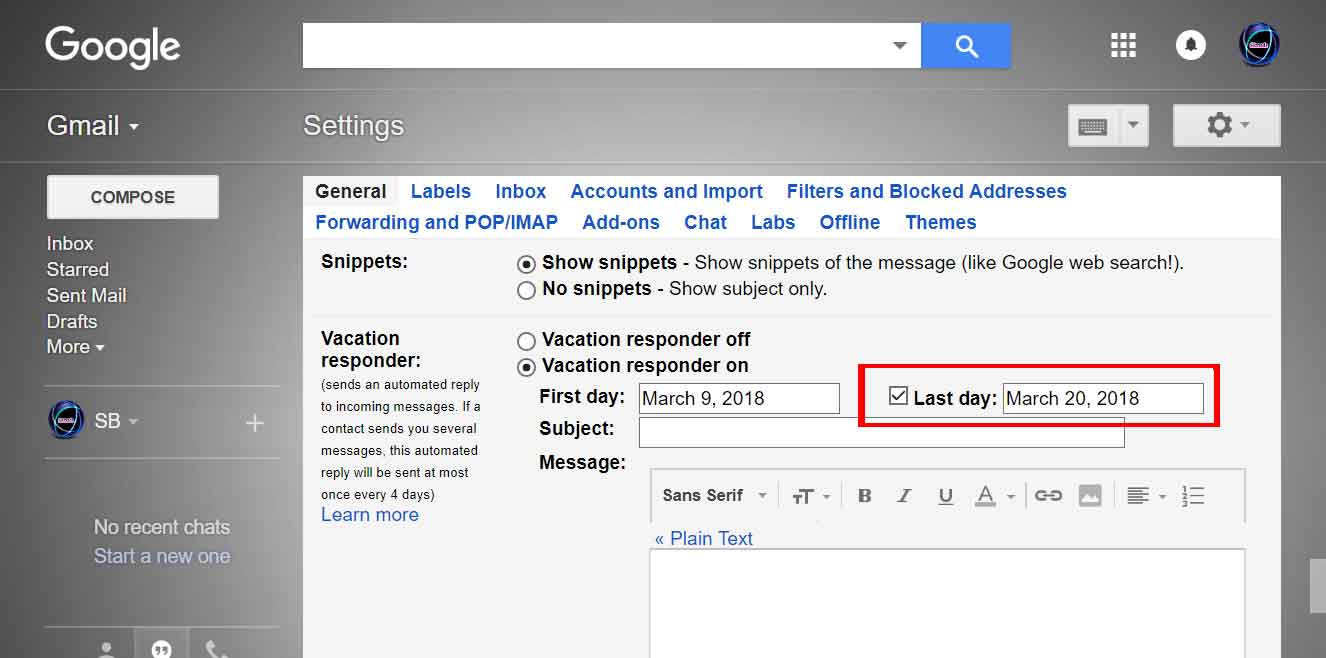Enable the Last day checkbox

pyautogui.click(x=897, y=395)
